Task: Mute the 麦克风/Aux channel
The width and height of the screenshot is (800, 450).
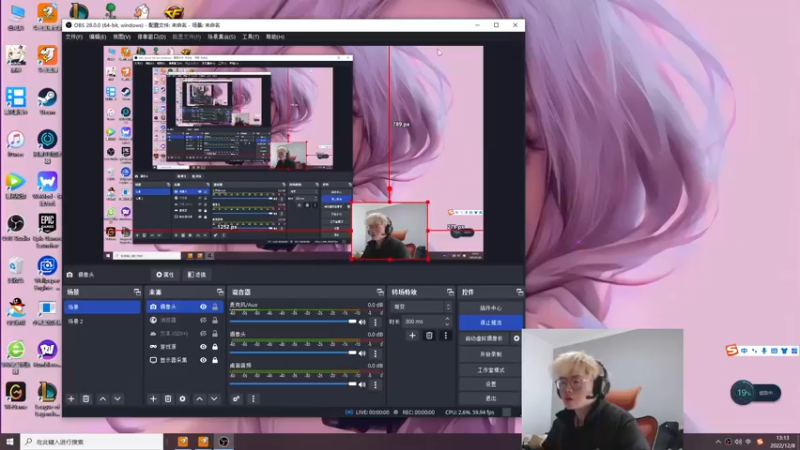Action: (x=362, y=322)
